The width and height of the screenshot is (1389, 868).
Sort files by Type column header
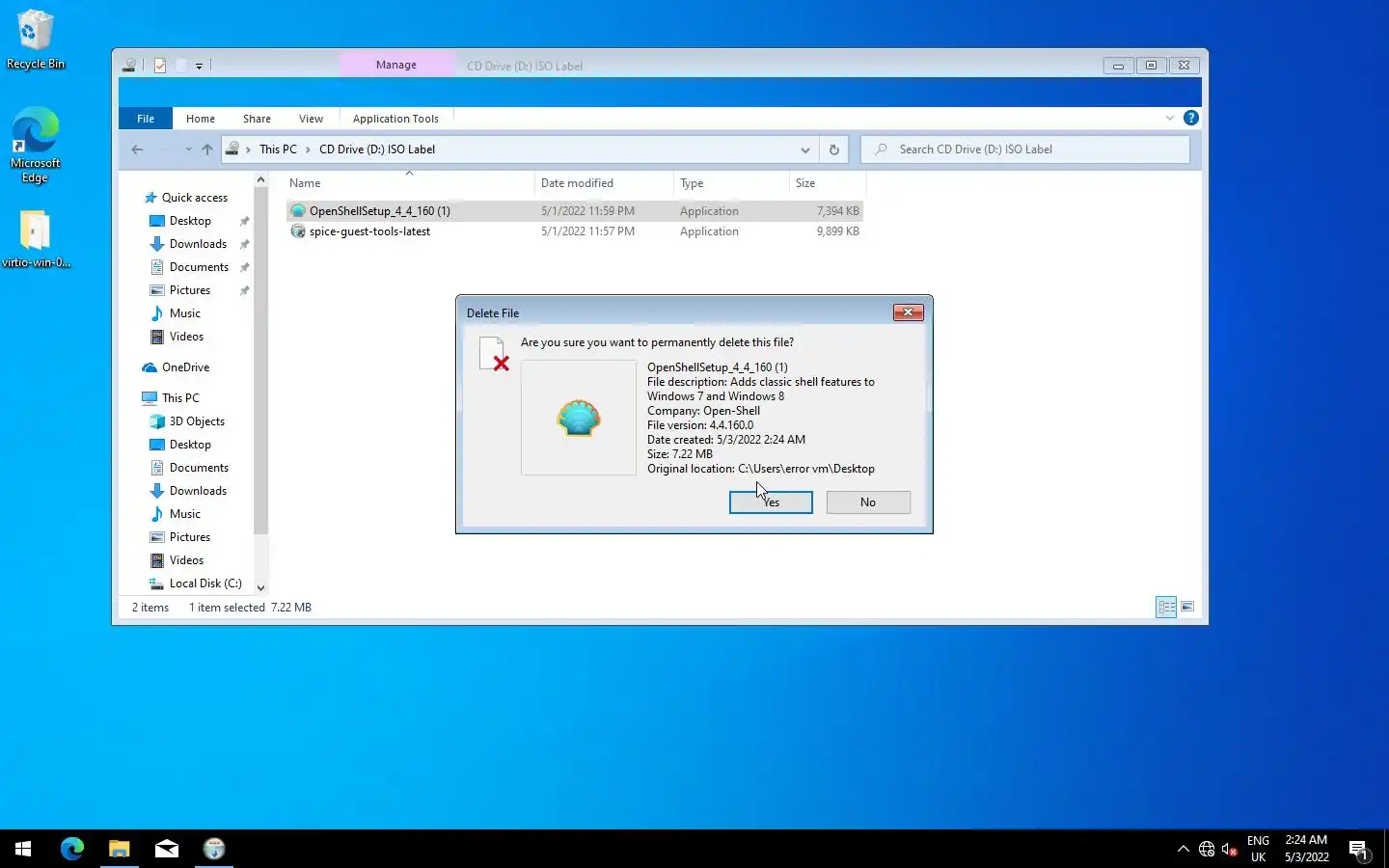(x=731, y=183)
